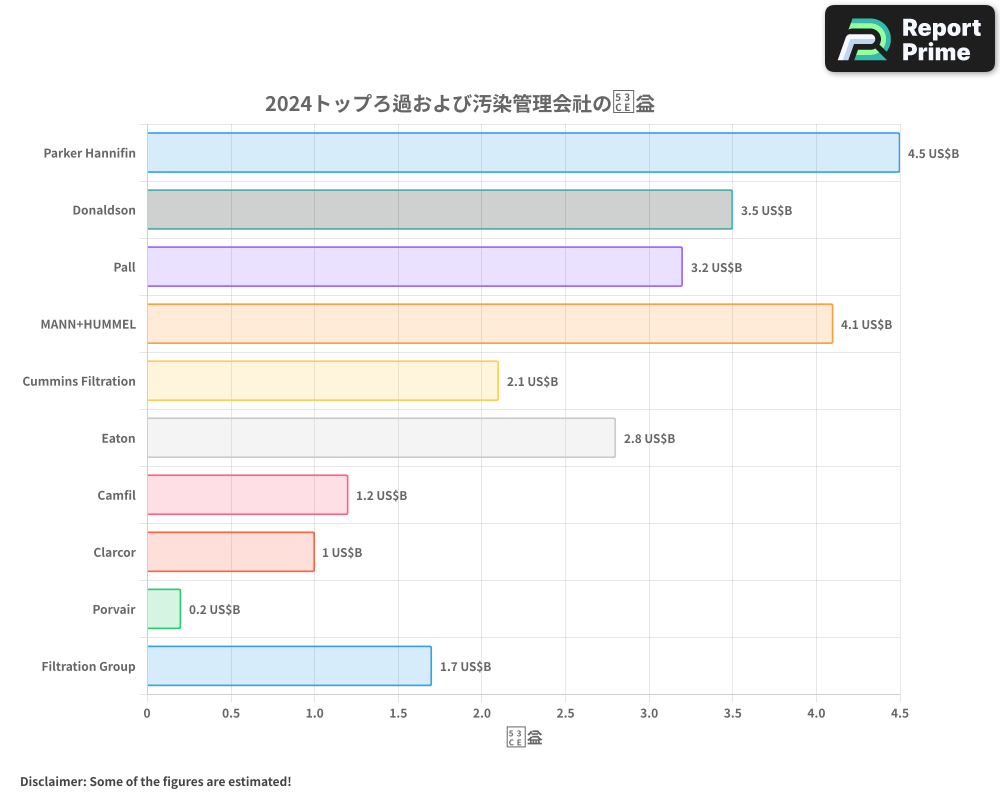Select the Pall company bar
This screenshot has height=800, width=1000.
[415, 267]
